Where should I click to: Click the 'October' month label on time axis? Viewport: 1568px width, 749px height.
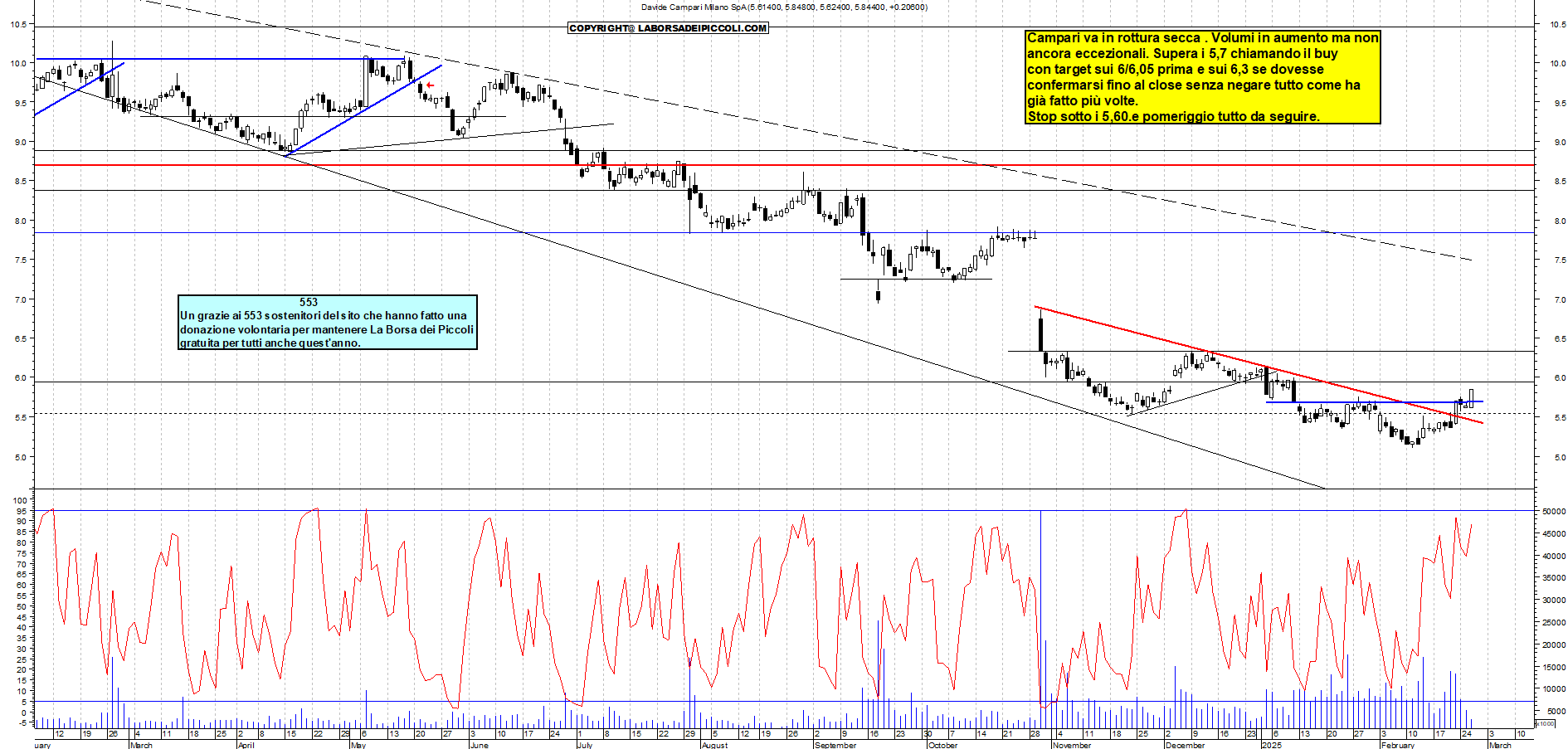(942, 745)
